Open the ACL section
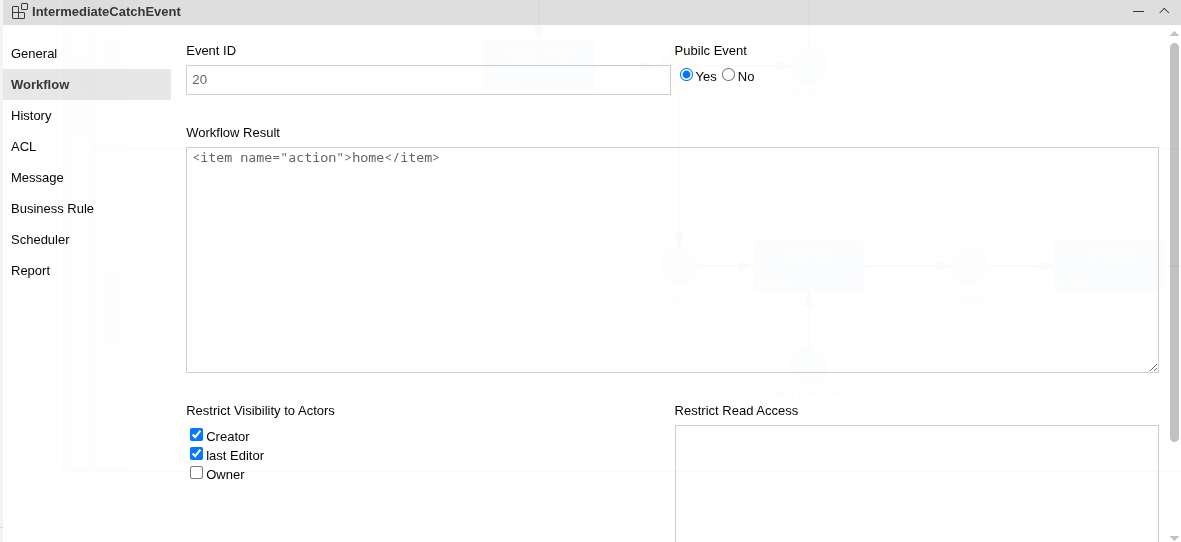Image resolution: width=1181 pixels, height=542 pixels. coord(23,147)
